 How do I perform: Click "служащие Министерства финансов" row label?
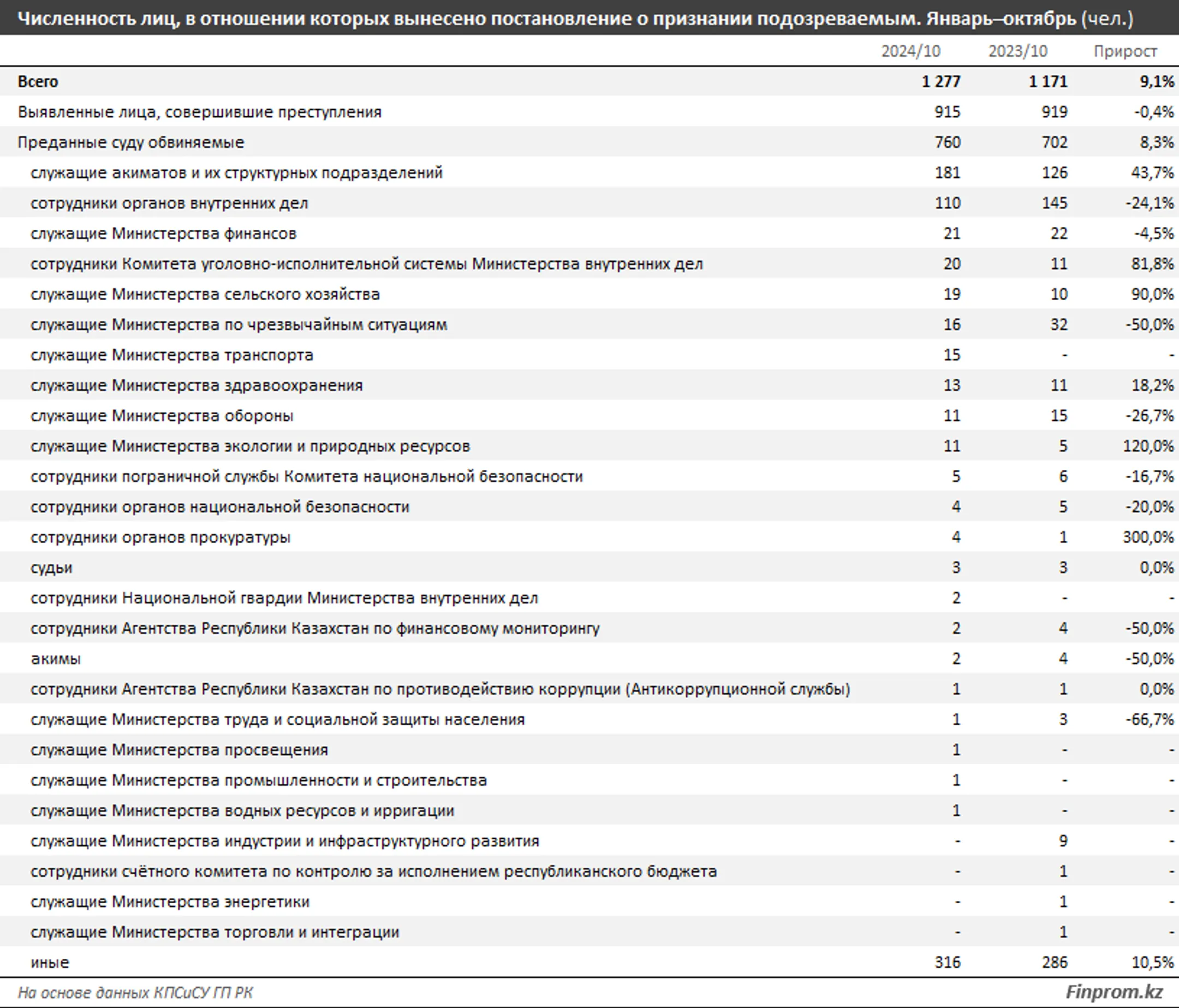[163, 234]
